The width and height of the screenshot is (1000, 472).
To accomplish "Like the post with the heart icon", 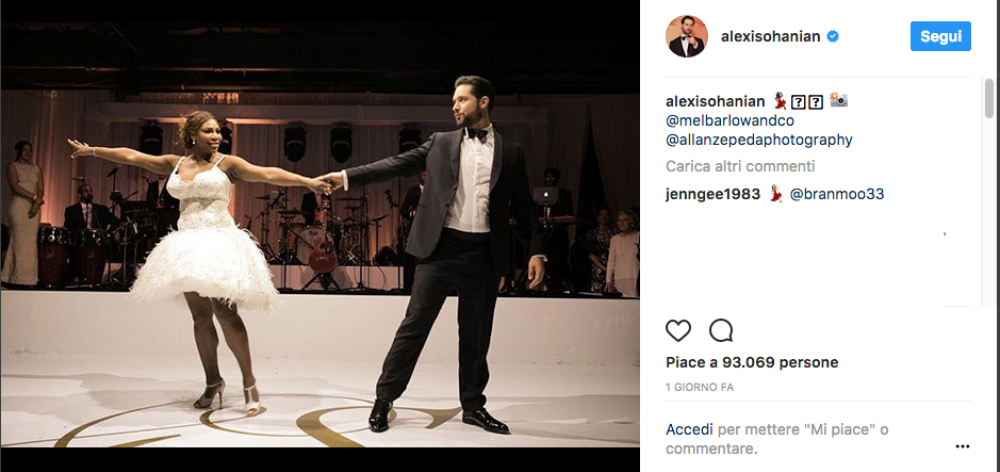I will (678, 331).
